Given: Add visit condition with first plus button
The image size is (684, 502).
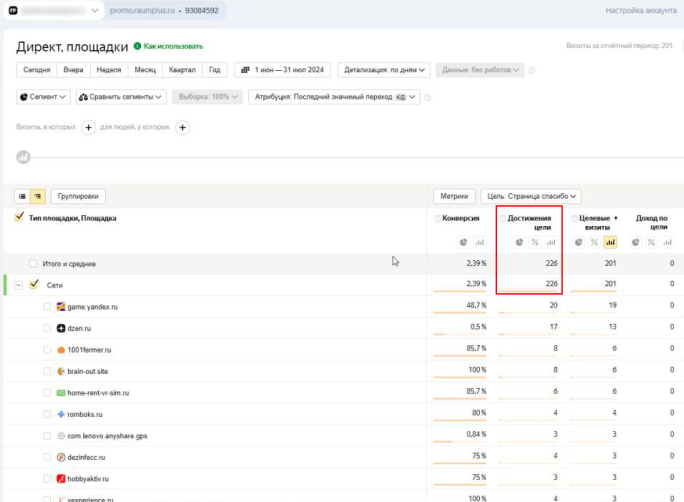Looking at the screenshot, I should point(88,127).
